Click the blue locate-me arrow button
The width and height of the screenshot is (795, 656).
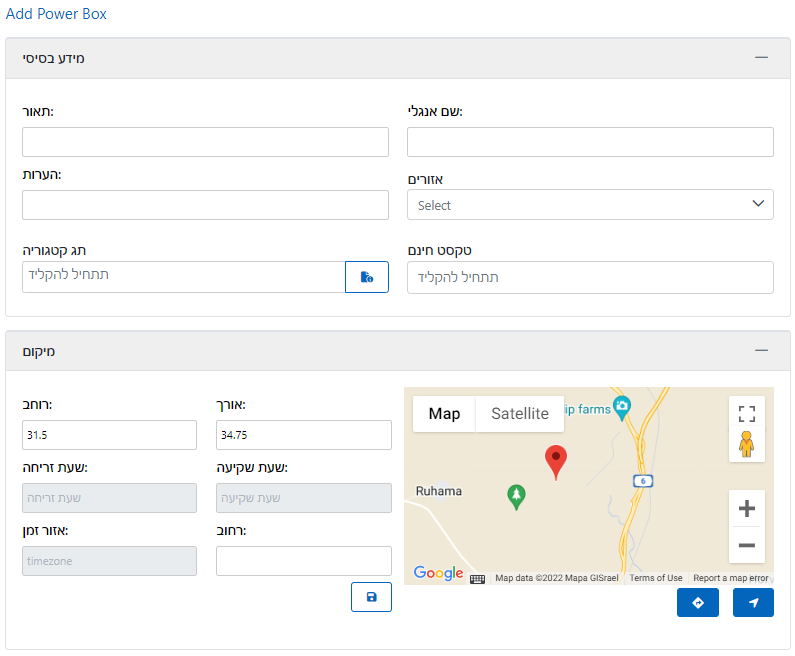pos(753,603)
